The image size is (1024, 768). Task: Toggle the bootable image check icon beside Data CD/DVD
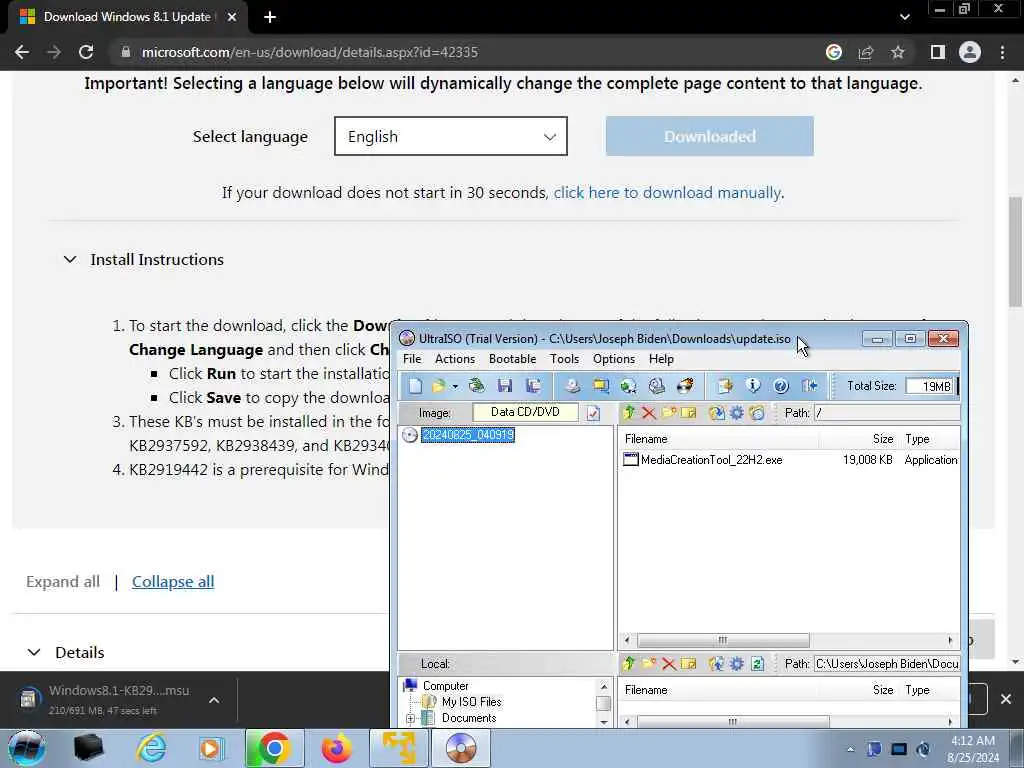coord(593,413)
